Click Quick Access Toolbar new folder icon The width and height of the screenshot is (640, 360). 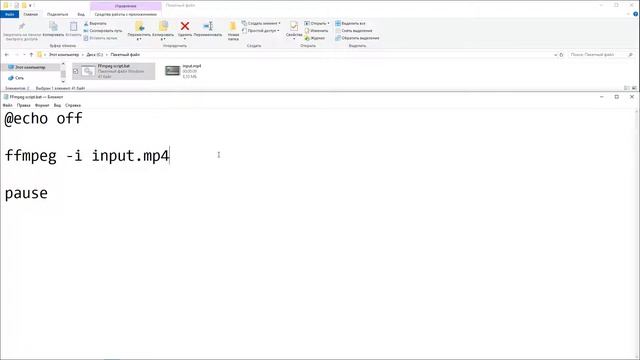[24, 5]
